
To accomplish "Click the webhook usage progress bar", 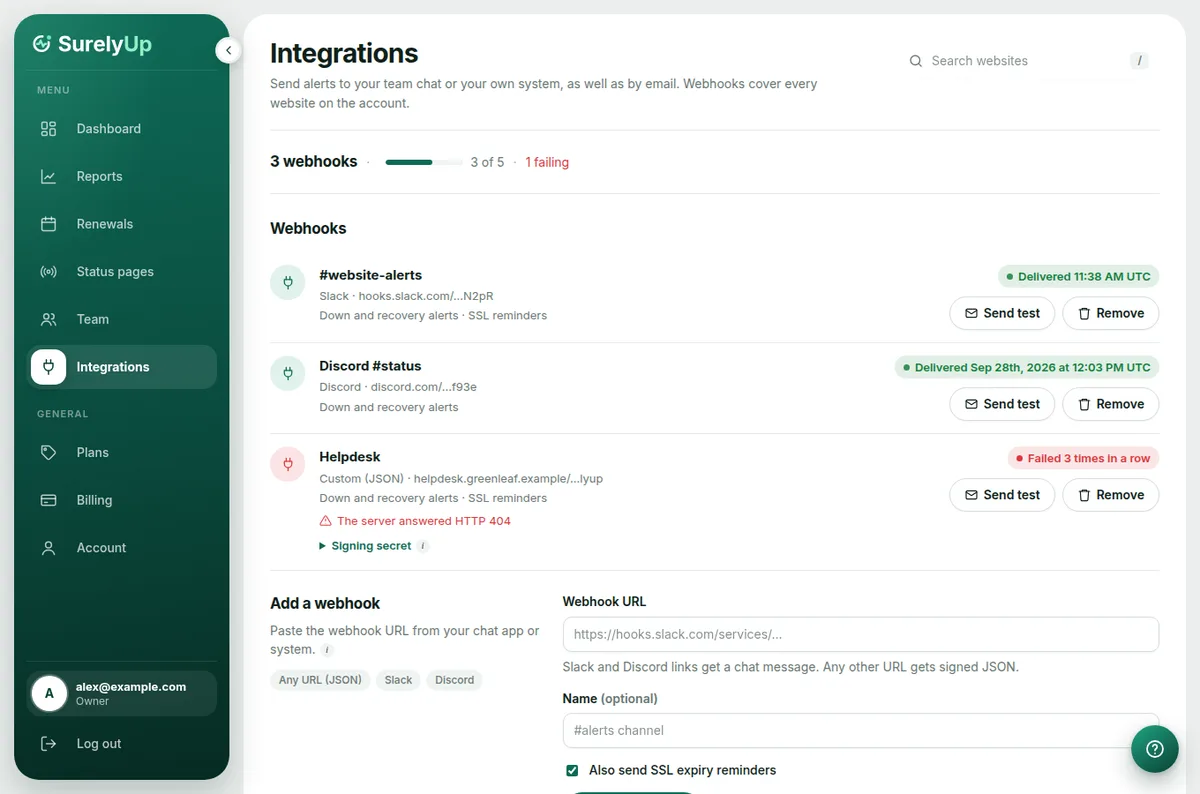I will coord(424,162).
